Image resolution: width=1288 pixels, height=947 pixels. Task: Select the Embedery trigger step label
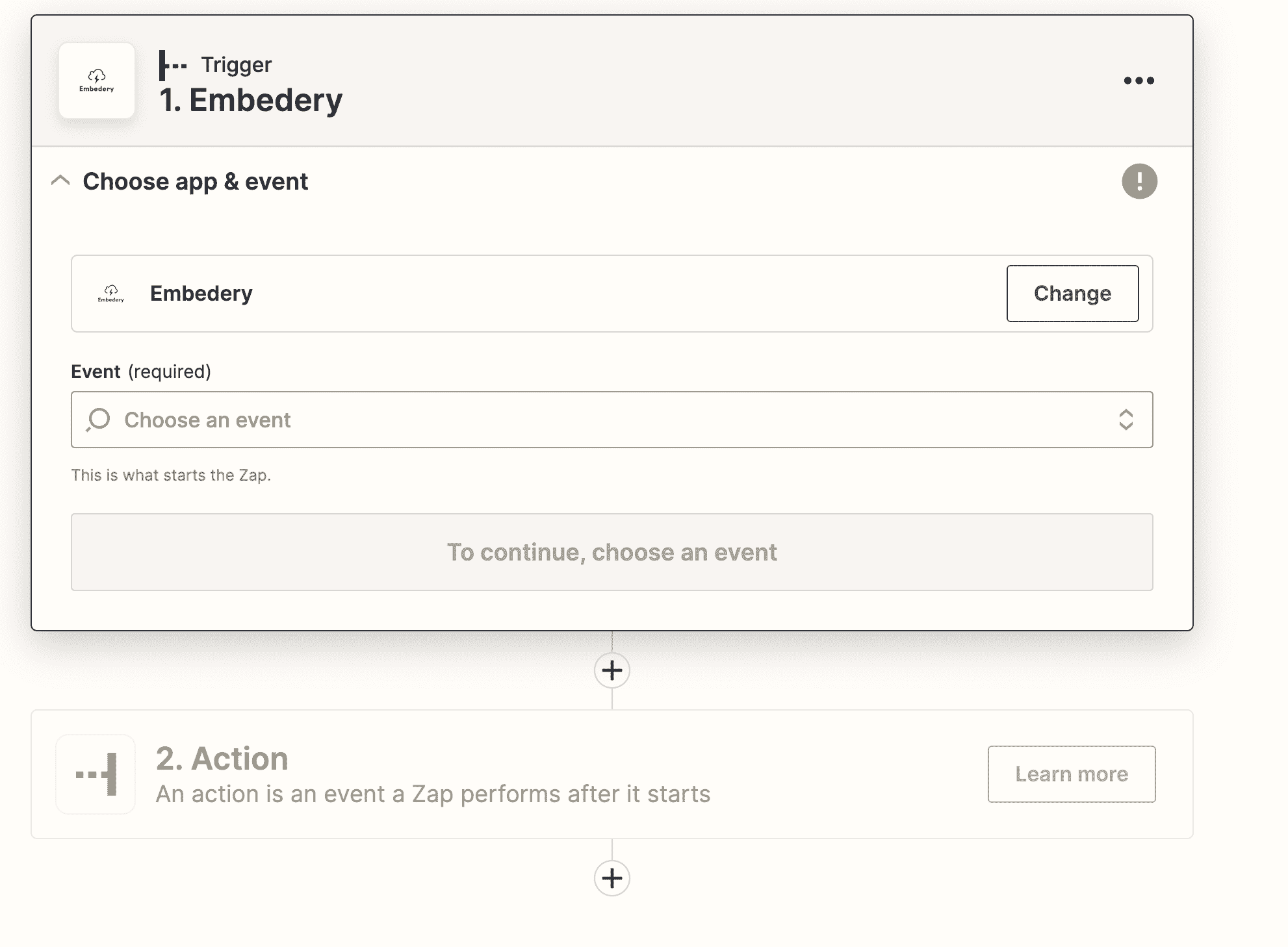pos(252,99)
